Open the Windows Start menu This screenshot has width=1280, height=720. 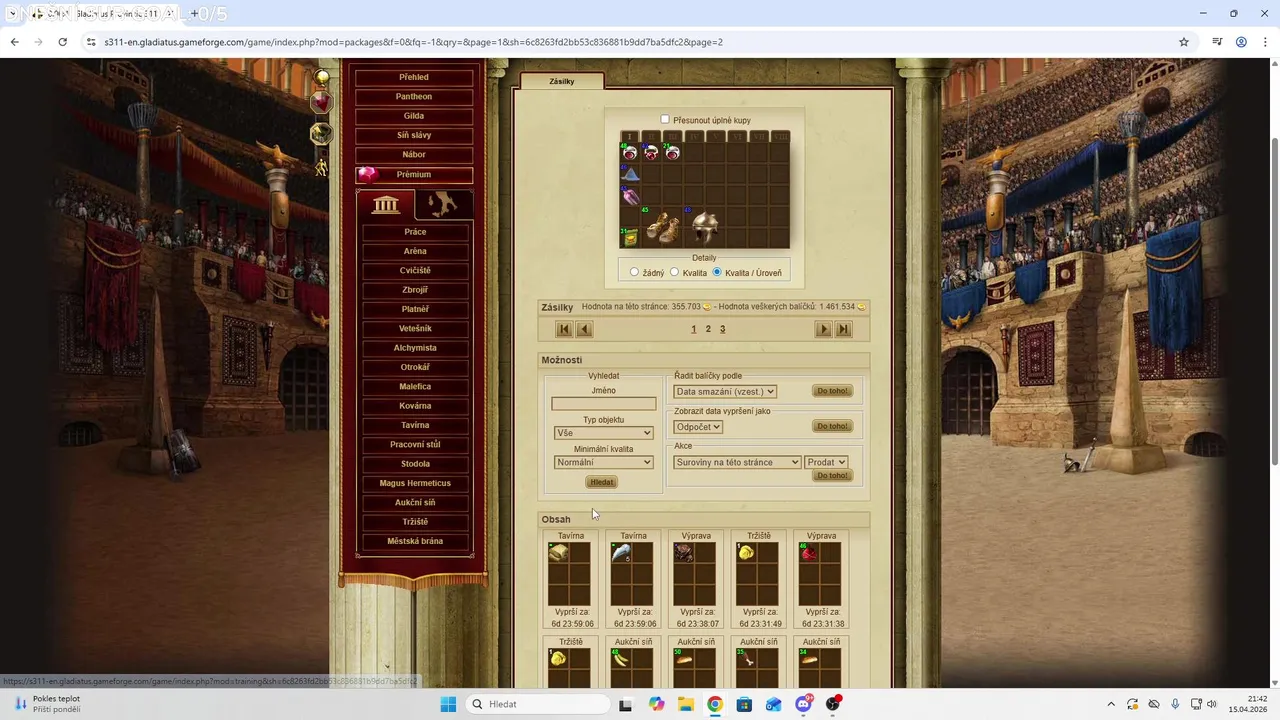(x=448, y=704)
